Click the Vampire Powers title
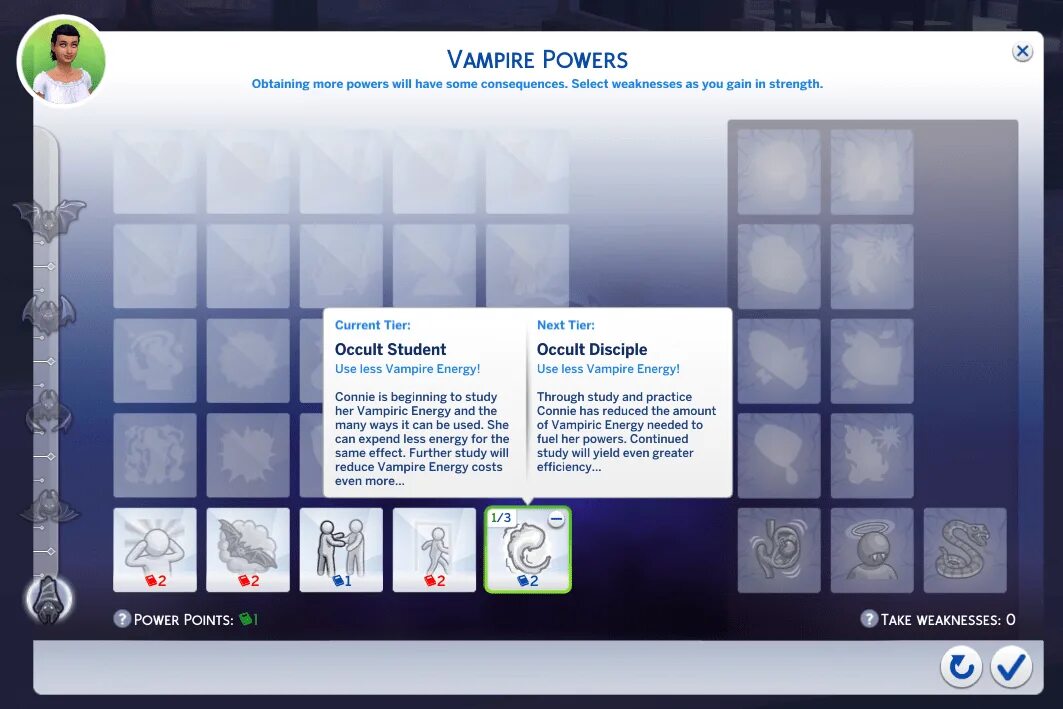The height and width of the screenshot is (709, 1063). [537, 60]
